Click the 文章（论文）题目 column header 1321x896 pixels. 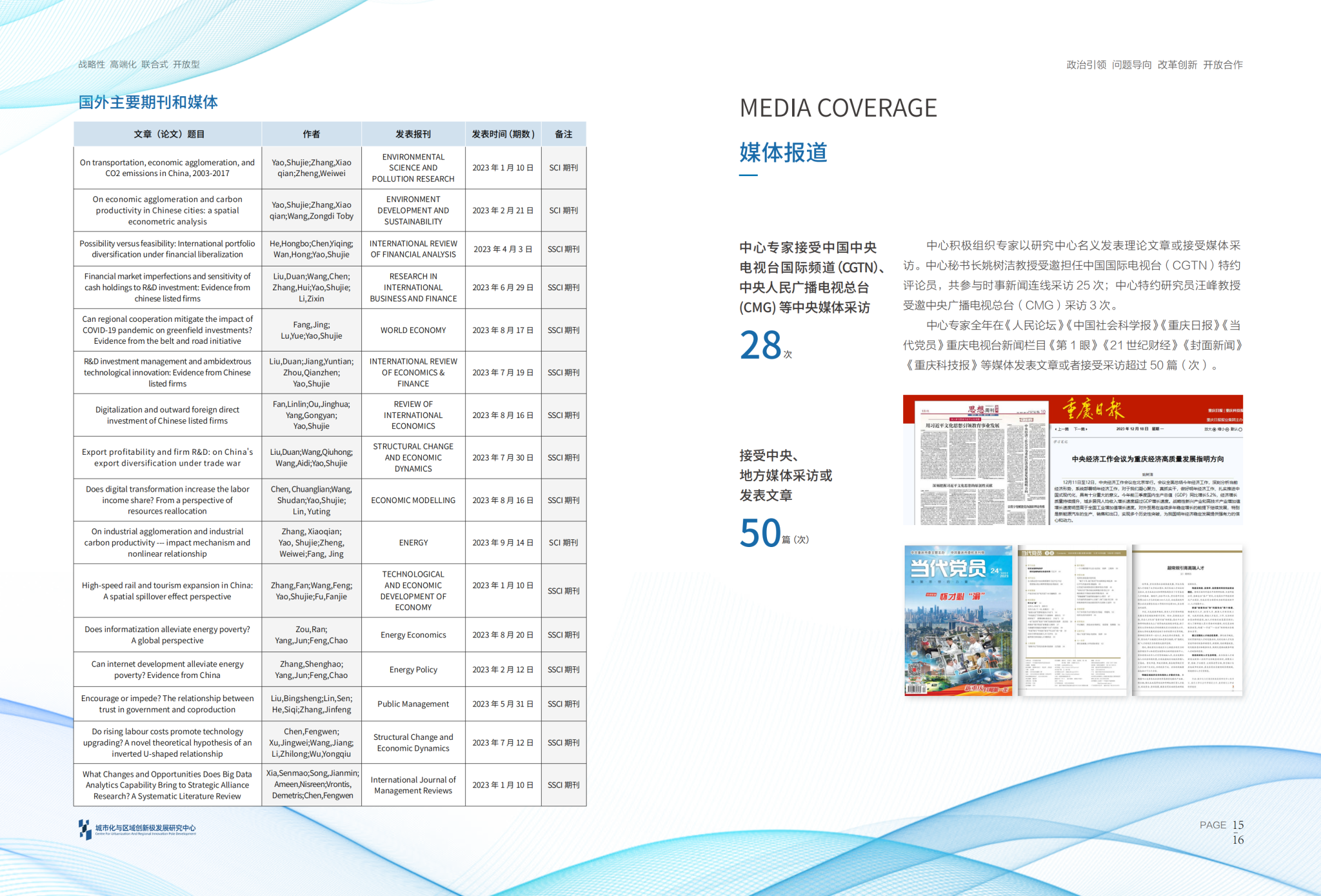pyautogui.click(x=168, y=134)
